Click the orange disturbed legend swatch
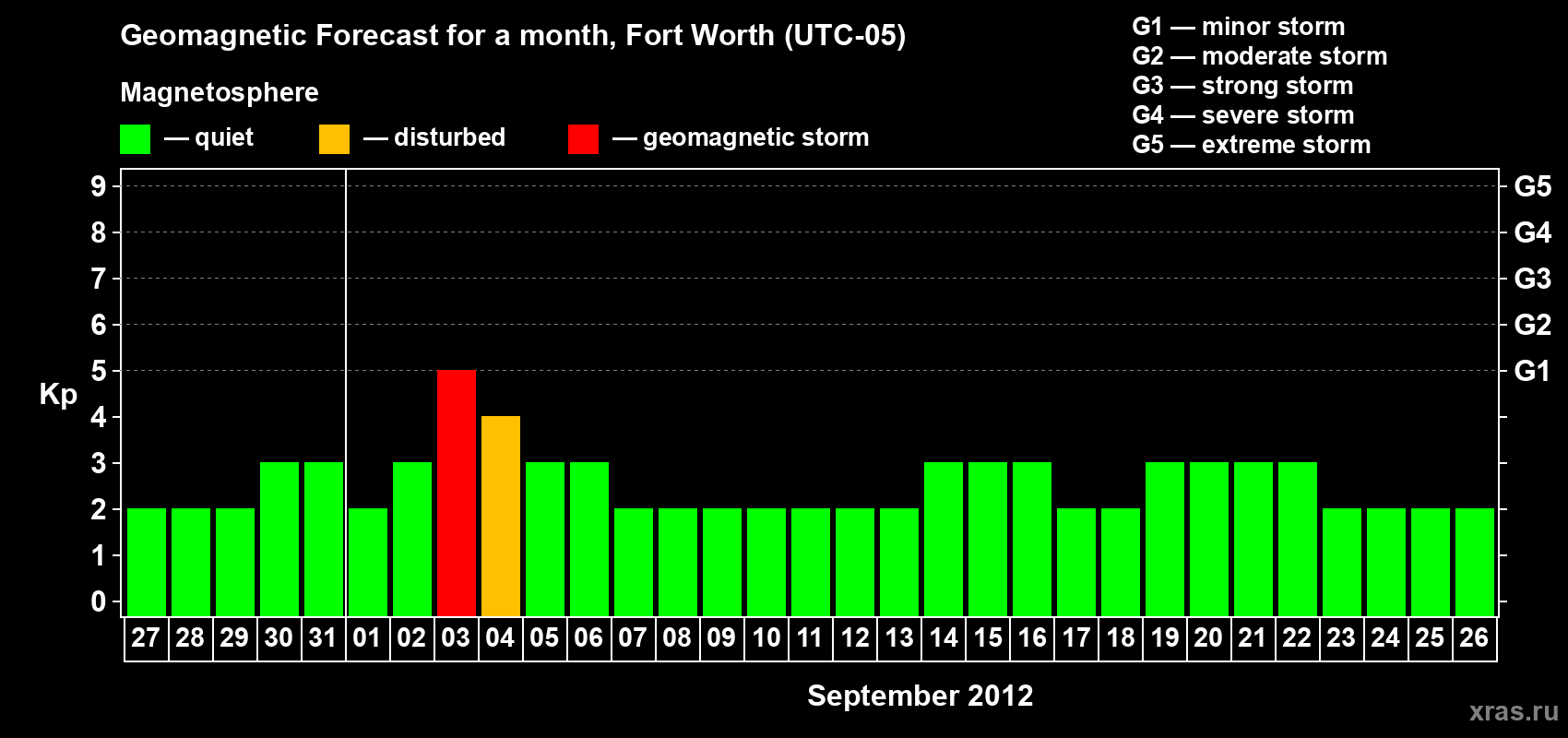 click(334, 139)
